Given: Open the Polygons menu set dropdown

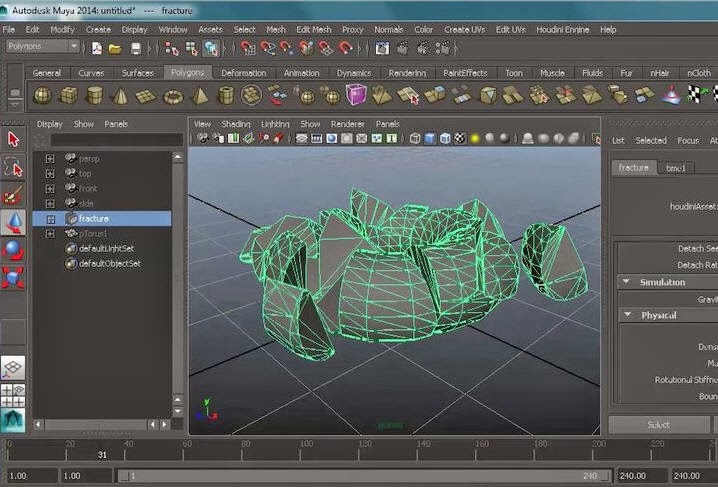Looking at the screenshot, I should click(x=43, y=46).
